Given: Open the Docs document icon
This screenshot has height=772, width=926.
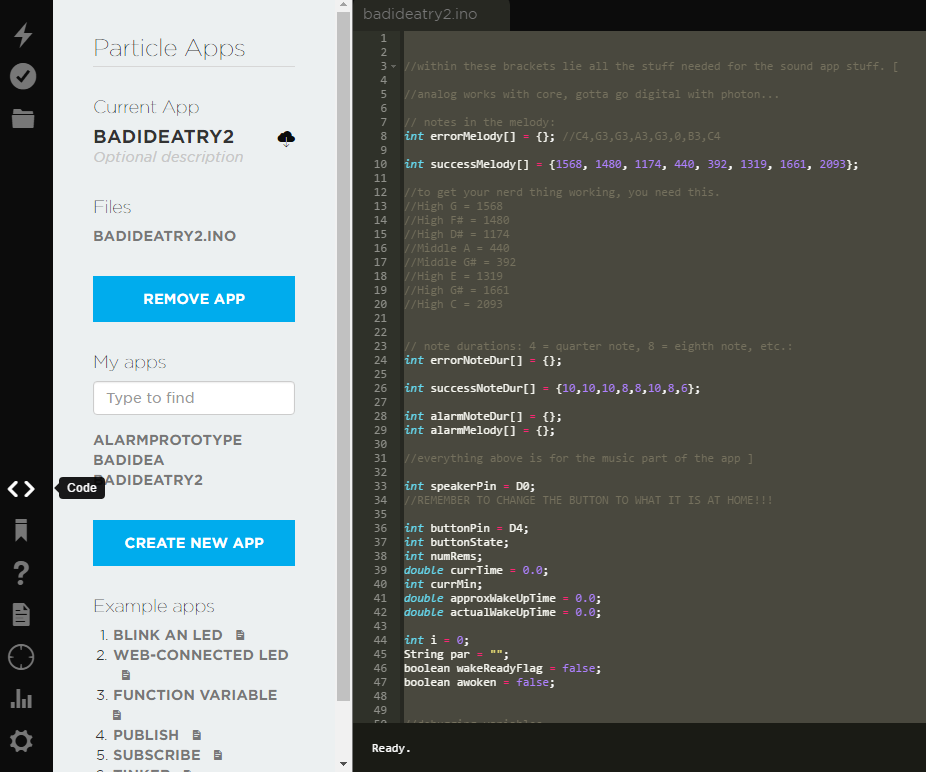Looking at the screenshot, I should 21,614.
